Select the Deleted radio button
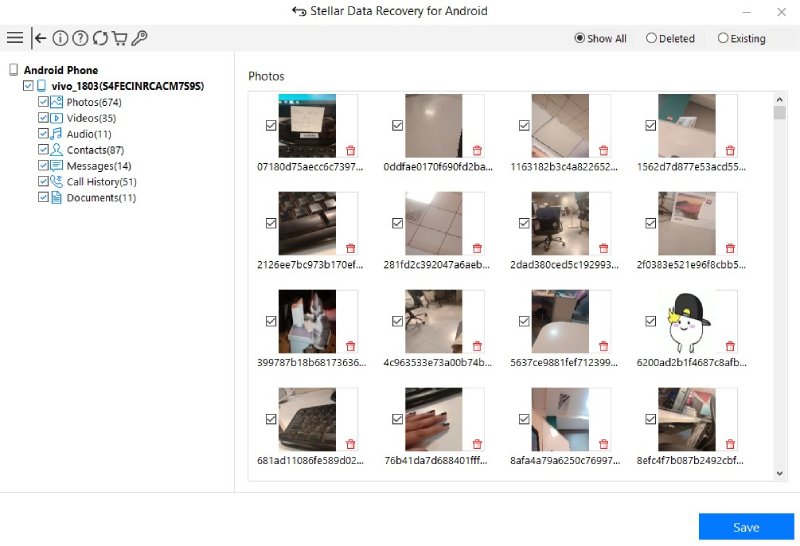The height and width of the screenshot is (546, 800). 652,38
